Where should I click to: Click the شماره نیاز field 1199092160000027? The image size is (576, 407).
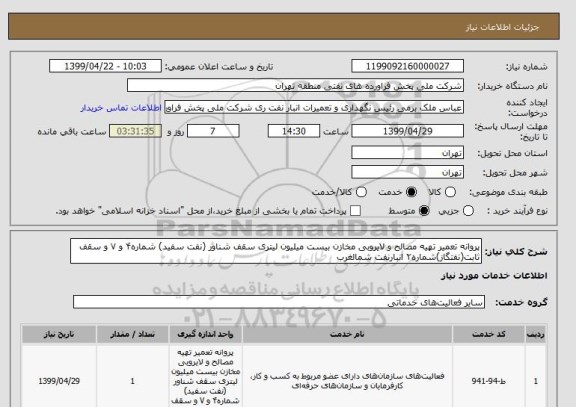[x=407, y=66]
